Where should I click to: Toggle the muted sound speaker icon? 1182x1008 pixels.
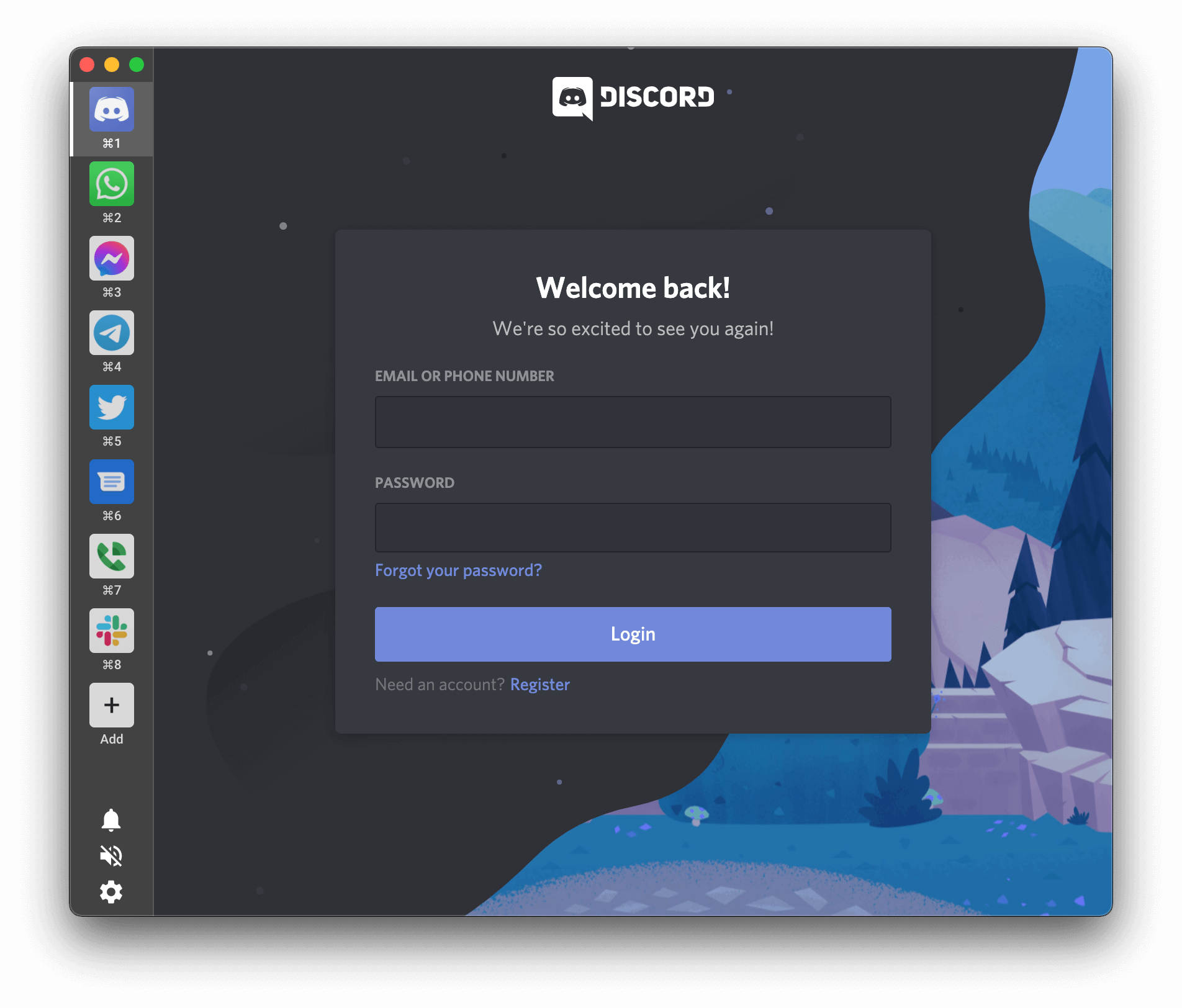click(x=111, y=856)
